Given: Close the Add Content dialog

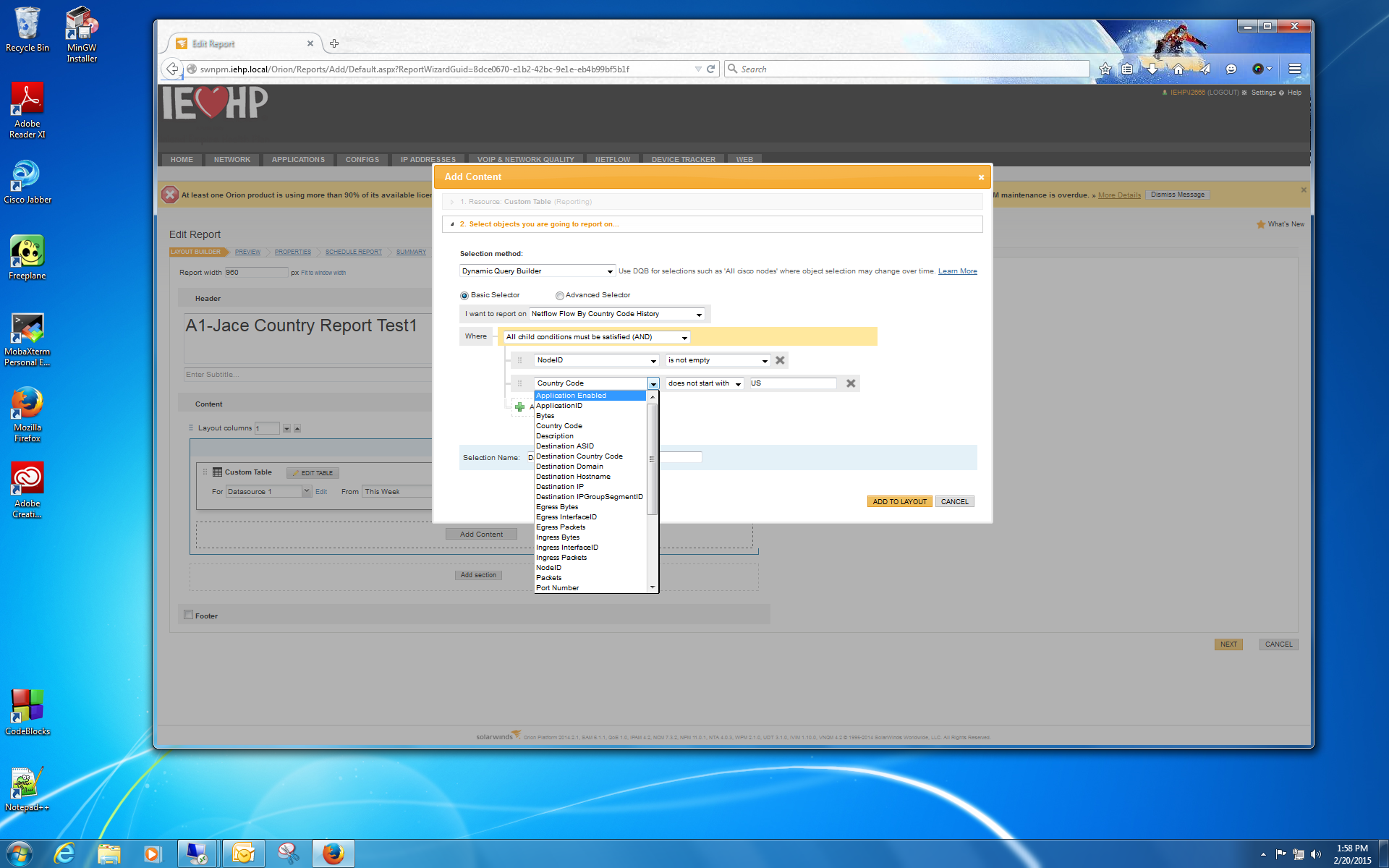Looking at the screenshot, I should 981,177.
